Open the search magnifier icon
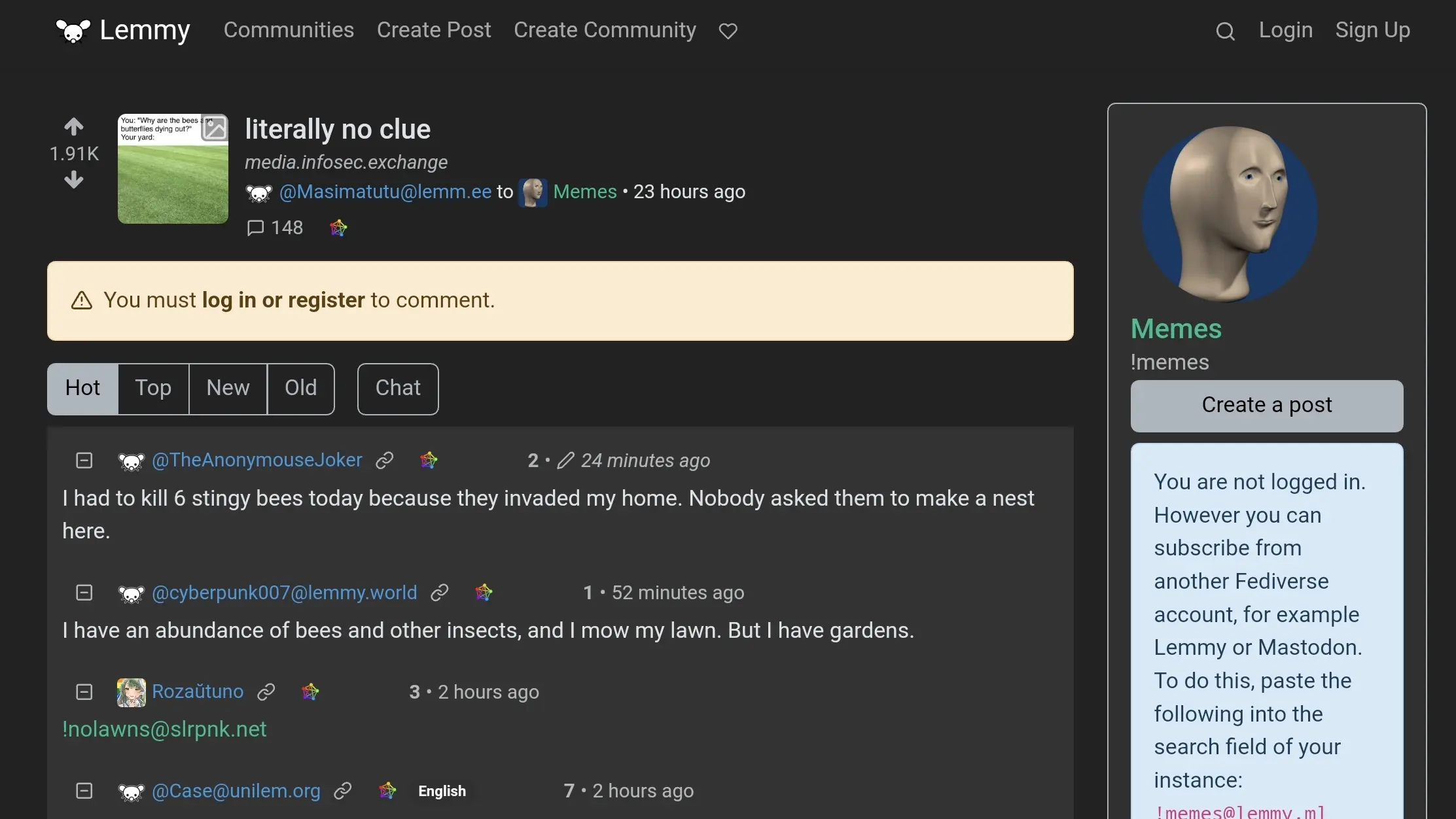1456x819 pixels. (1225, 31)
